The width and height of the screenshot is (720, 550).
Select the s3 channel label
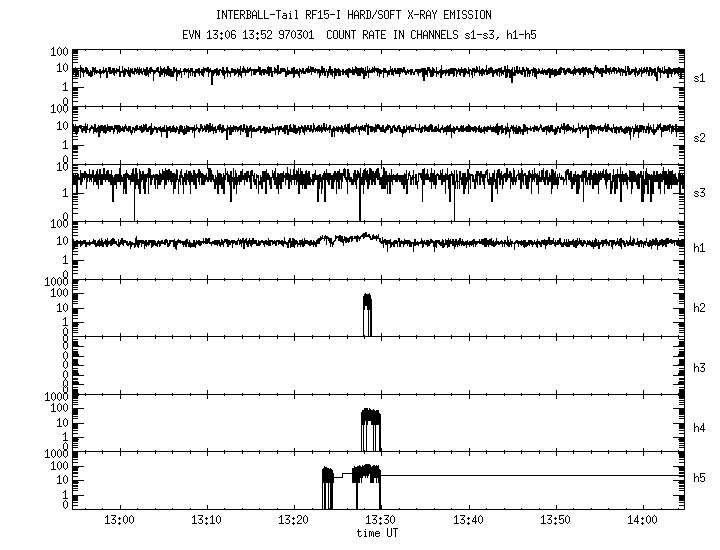click(700, 192)
